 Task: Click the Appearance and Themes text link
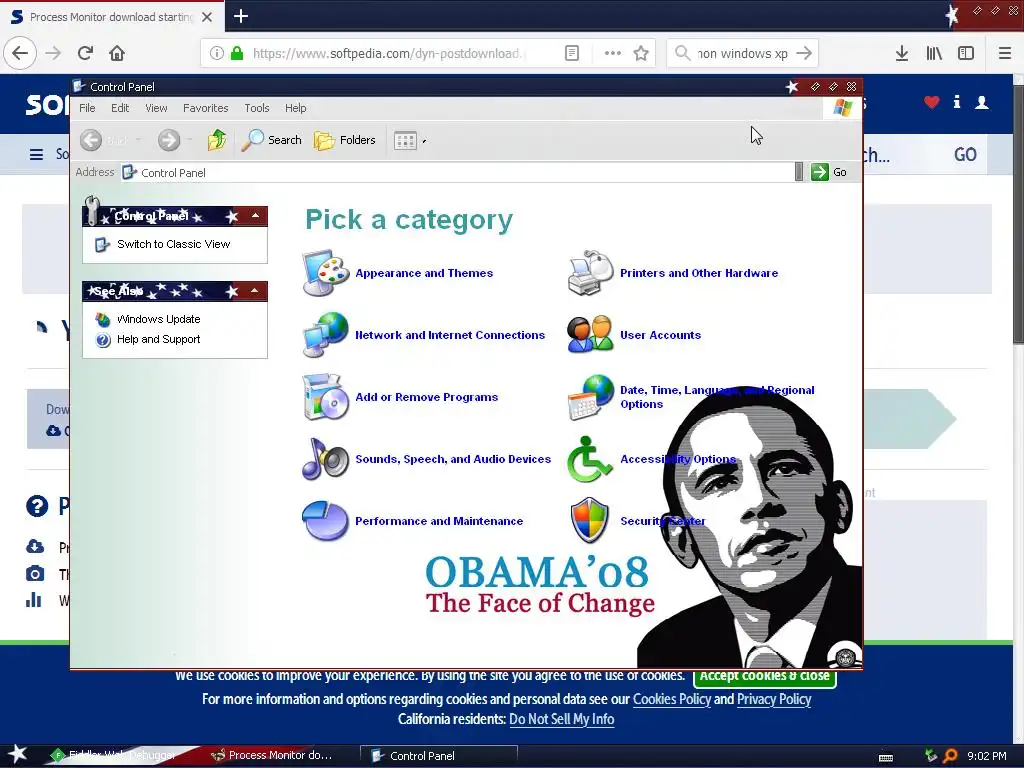424,273
